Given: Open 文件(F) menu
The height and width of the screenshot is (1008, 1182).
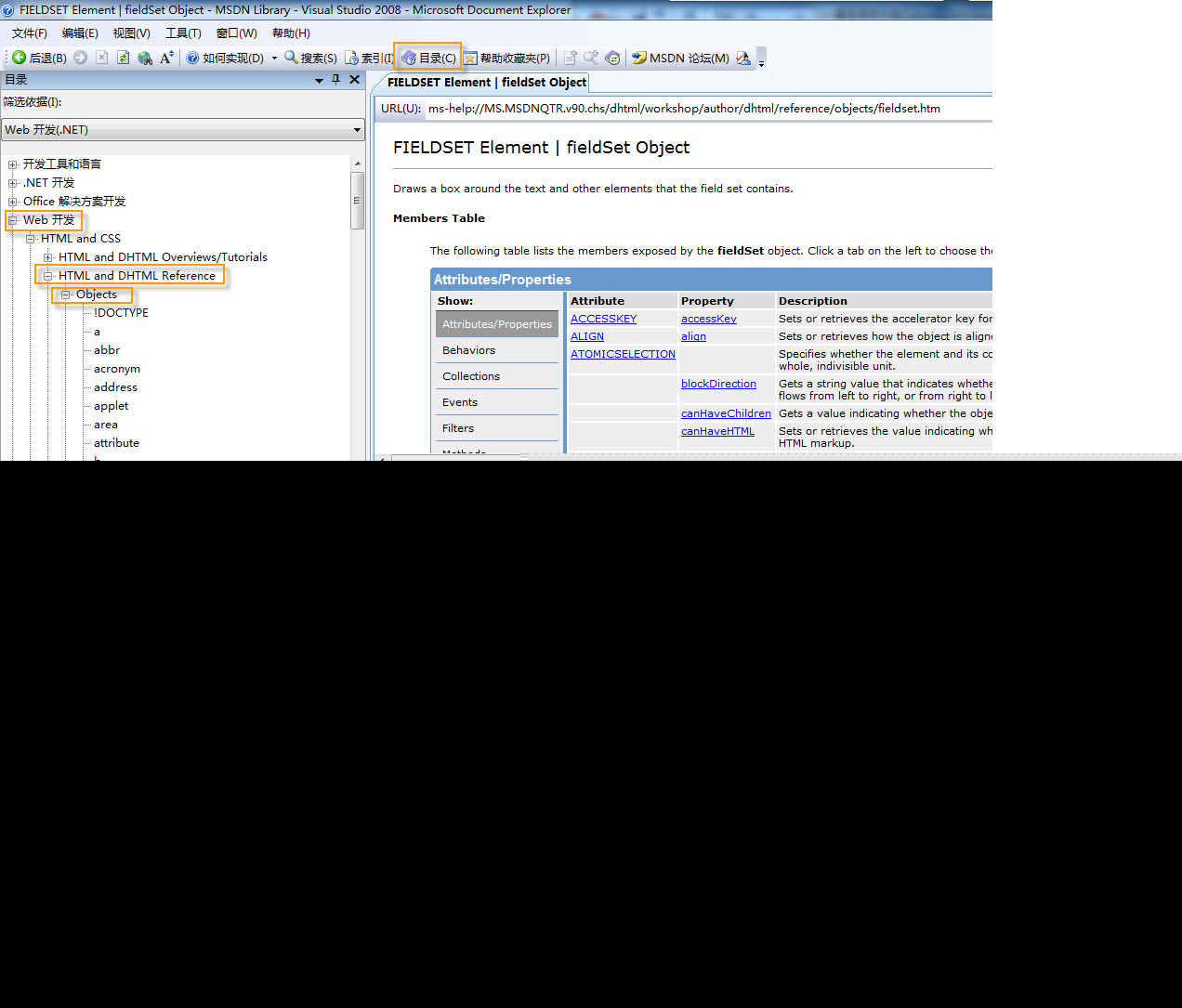Looking at the screenshot, I should pyautogui.click(x=30, y=33).
